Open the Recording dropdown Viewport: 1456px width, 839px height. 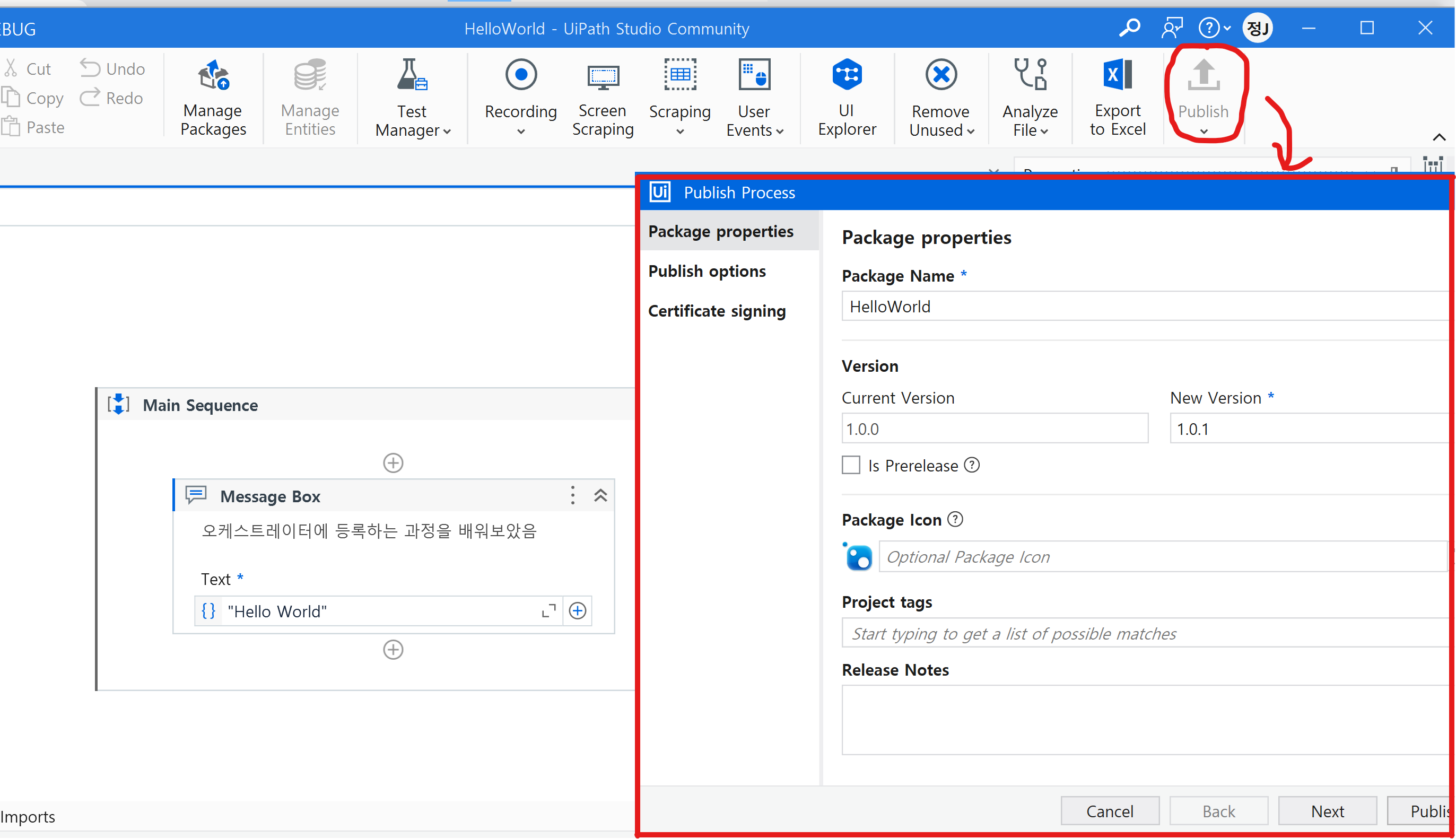(521, 132)
